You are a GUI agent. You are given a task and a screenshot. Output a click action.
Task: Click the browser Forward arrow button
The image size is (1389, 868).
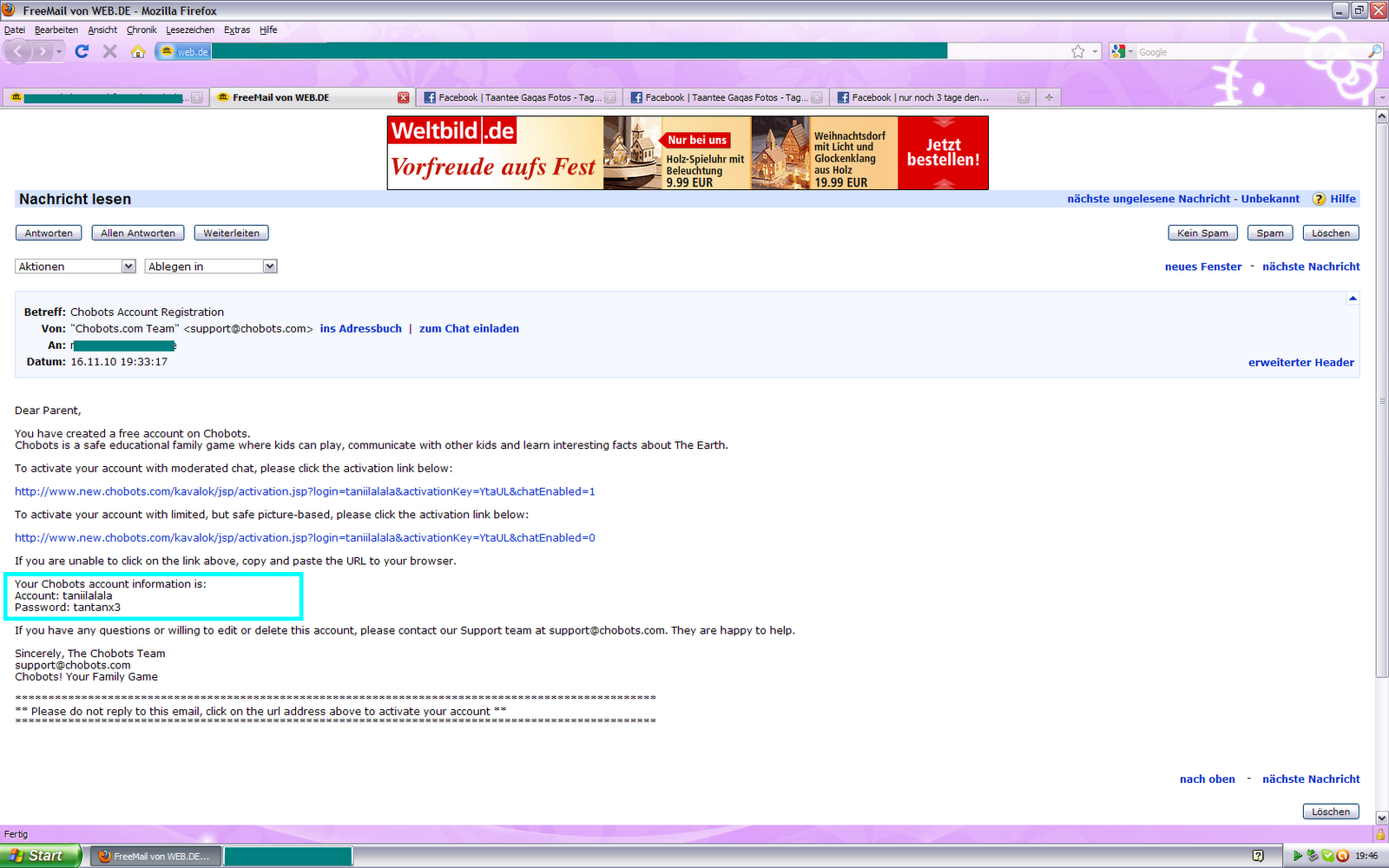42,51
